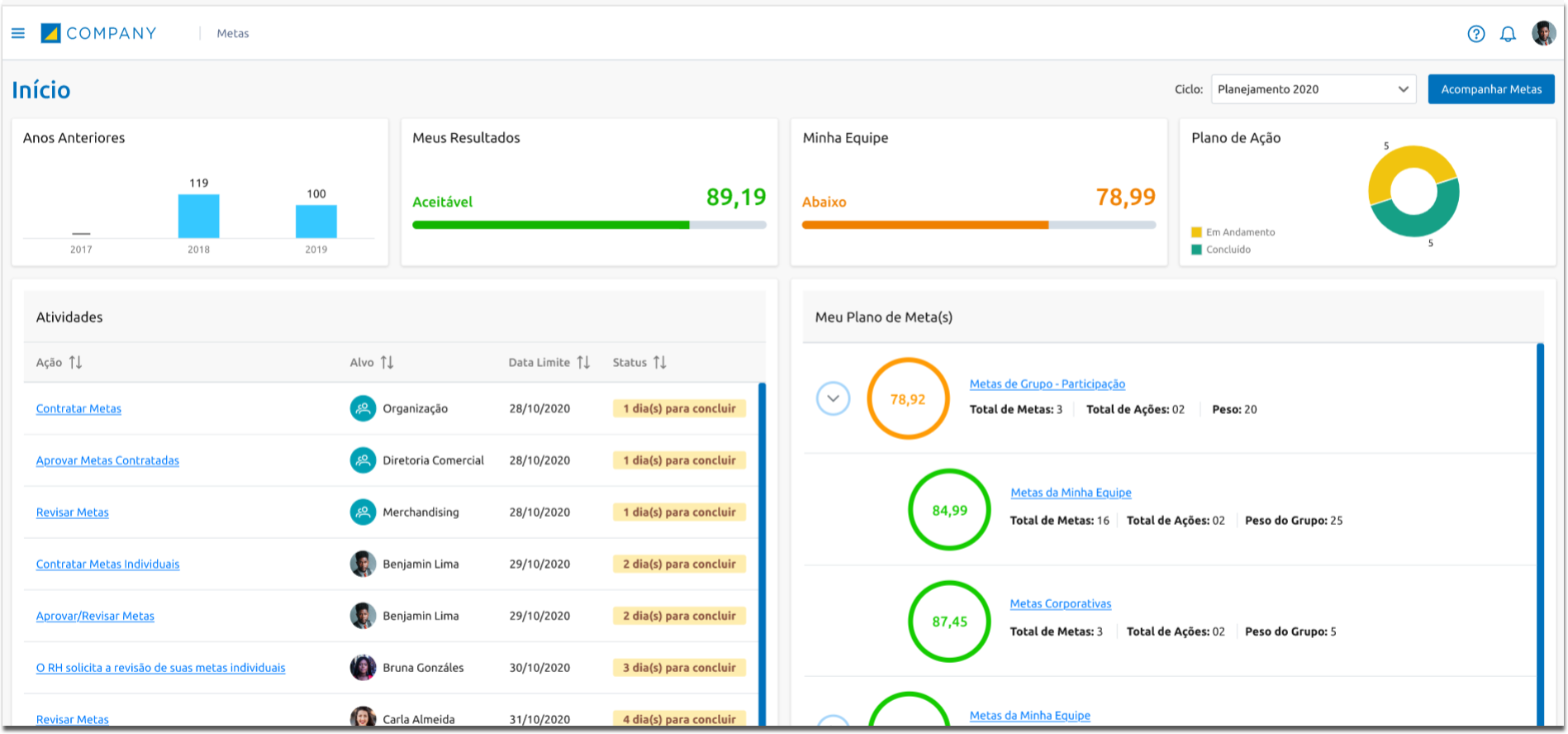The height and width of the screenshot is (734, 1568).
Task: Open the notifications bell
Action: coord(1508,34)
